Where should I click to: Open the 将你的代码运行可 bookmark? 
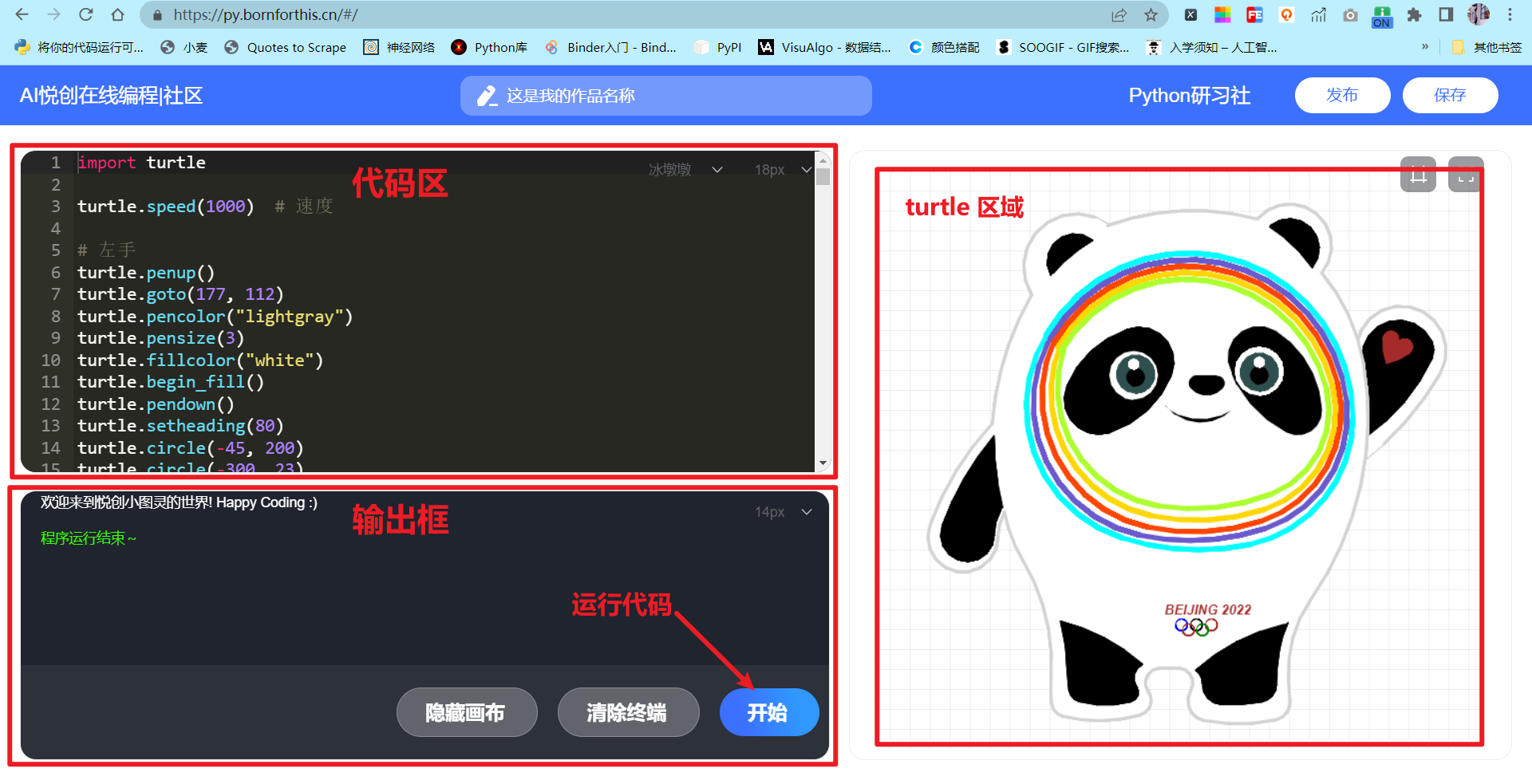click(x=79, y=47)
